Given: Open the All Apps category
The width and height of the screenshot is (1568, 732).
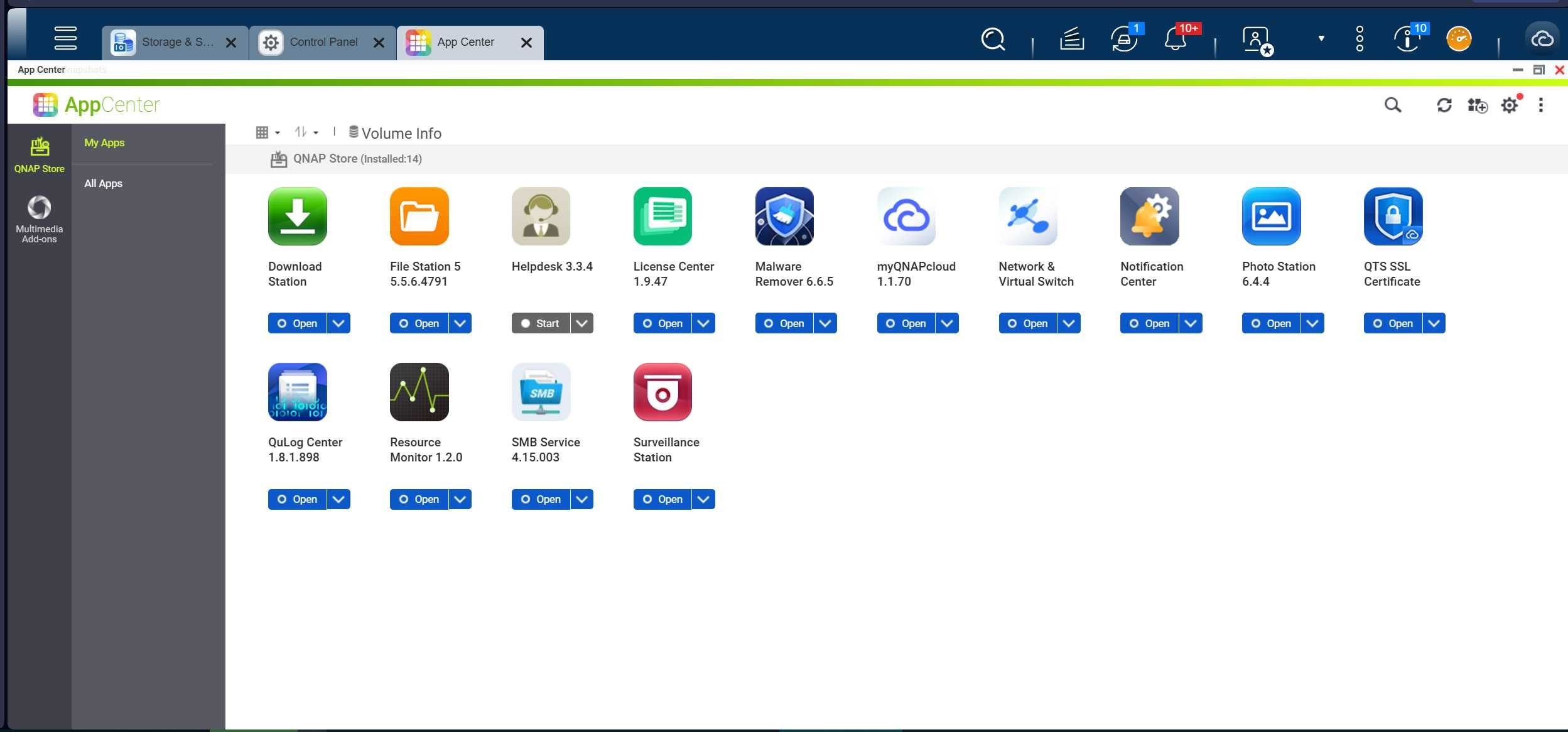Looking at the screenshot, I should [x=103, y=183].
